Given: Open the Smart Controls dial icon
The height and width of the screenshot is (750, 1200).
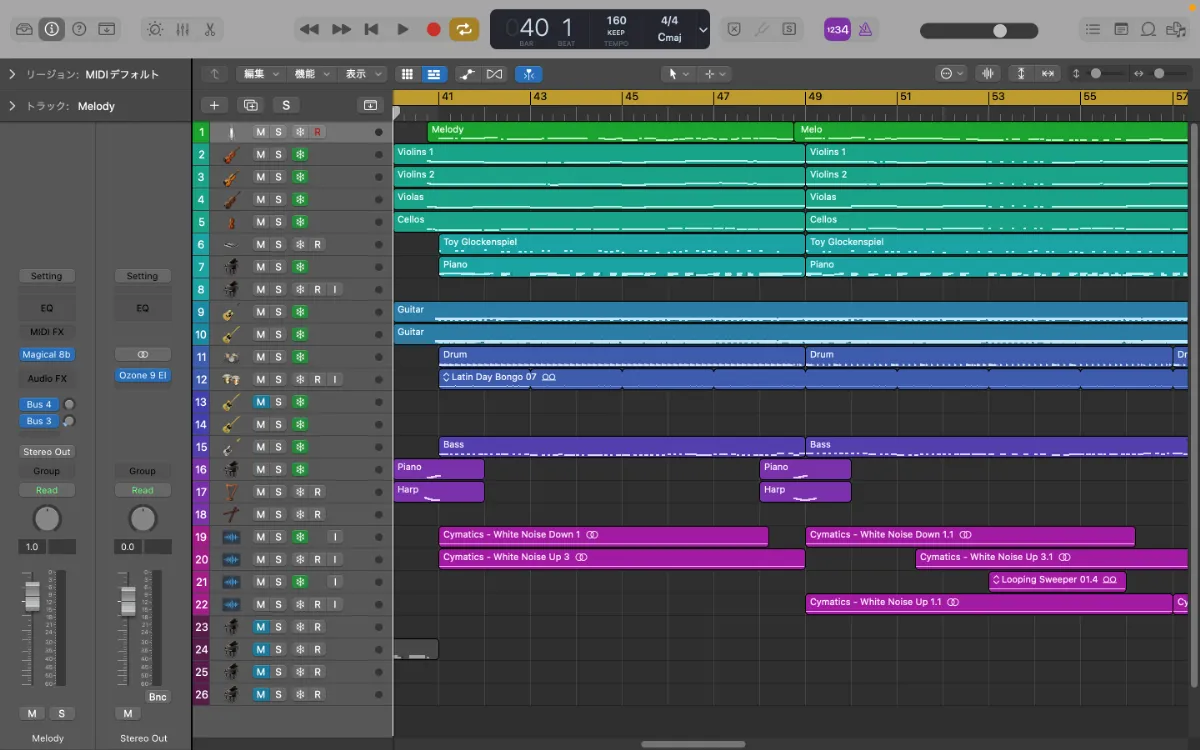Looking at the screenshot, I should [x=155, y=29].
